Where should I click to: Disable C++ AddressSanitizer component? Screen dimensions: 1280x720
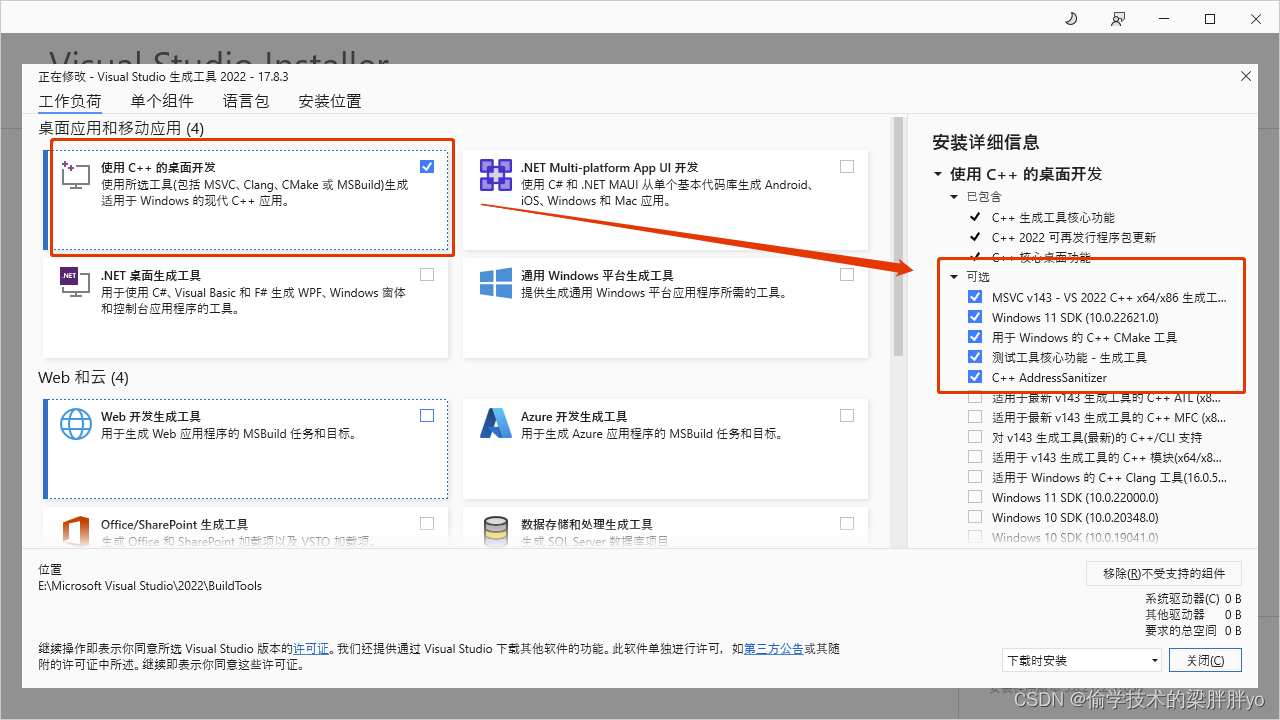(974, 377)
